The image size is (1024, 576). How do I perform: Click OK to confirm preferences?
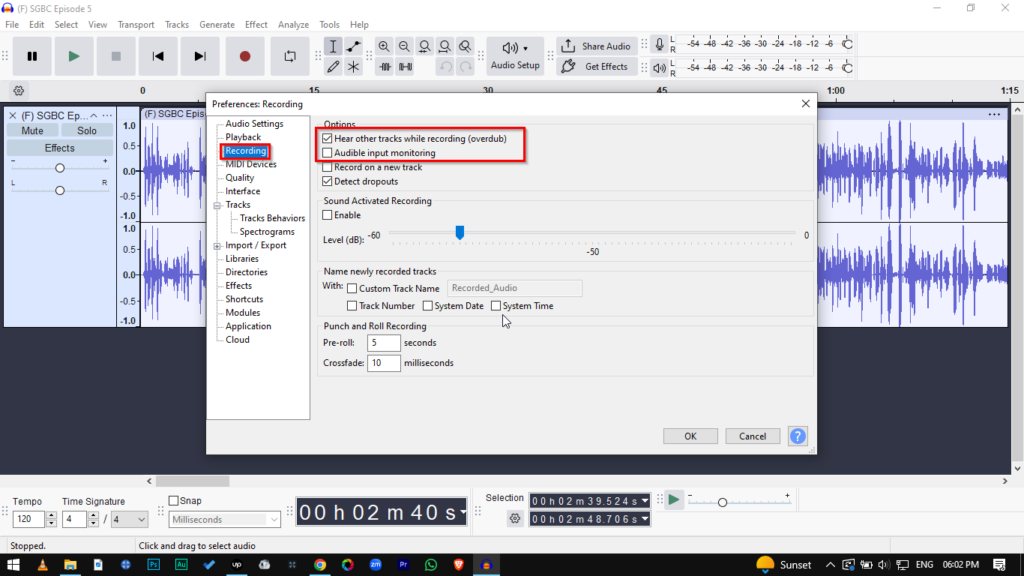coord(690,436)
